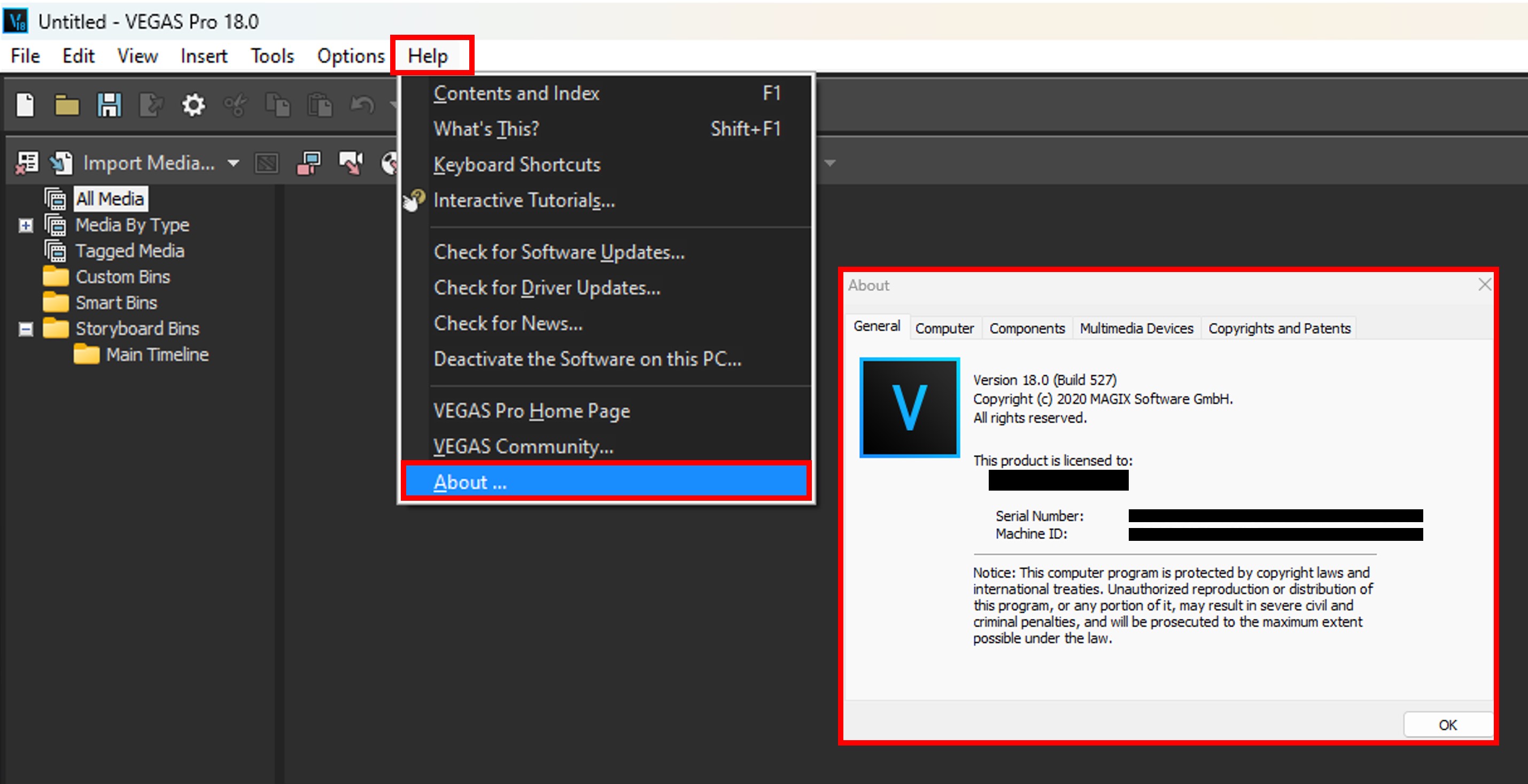The height and width of the screenshot is (784, 1528).
Task: Select Check for News... menu item
Action: (606, 323)
